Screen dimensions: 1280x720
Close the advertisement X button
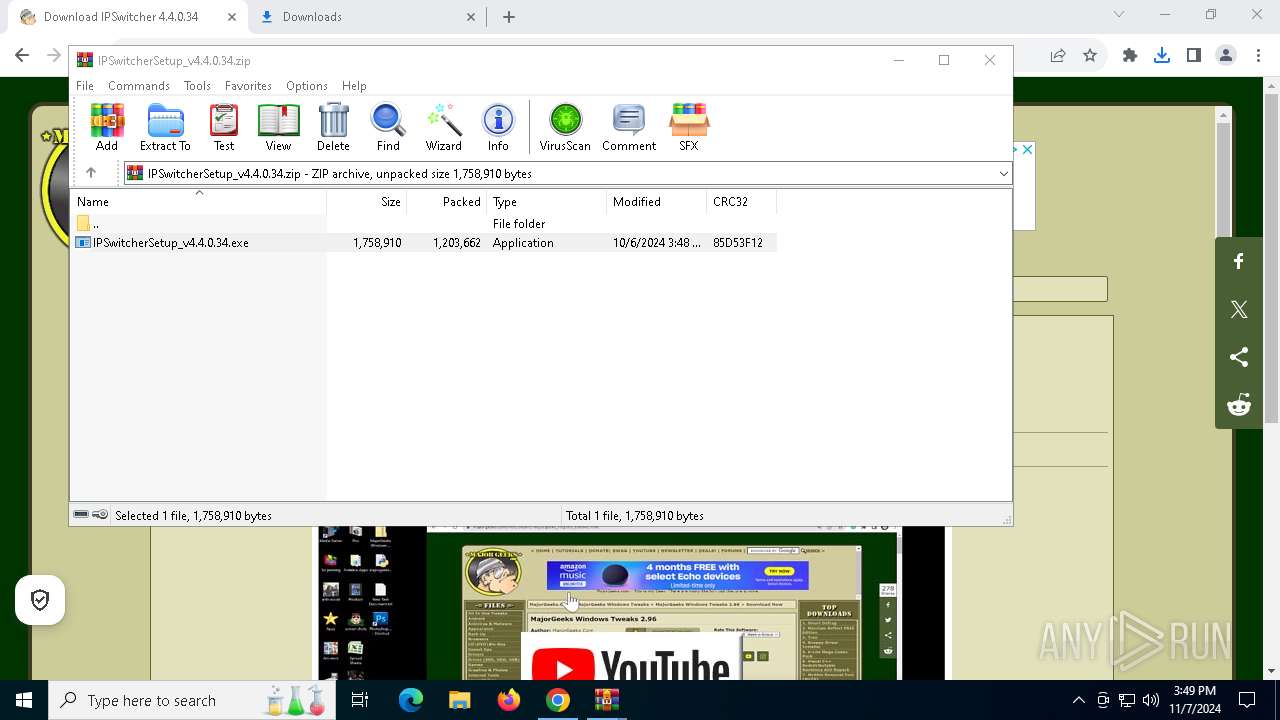(1027, 149)
